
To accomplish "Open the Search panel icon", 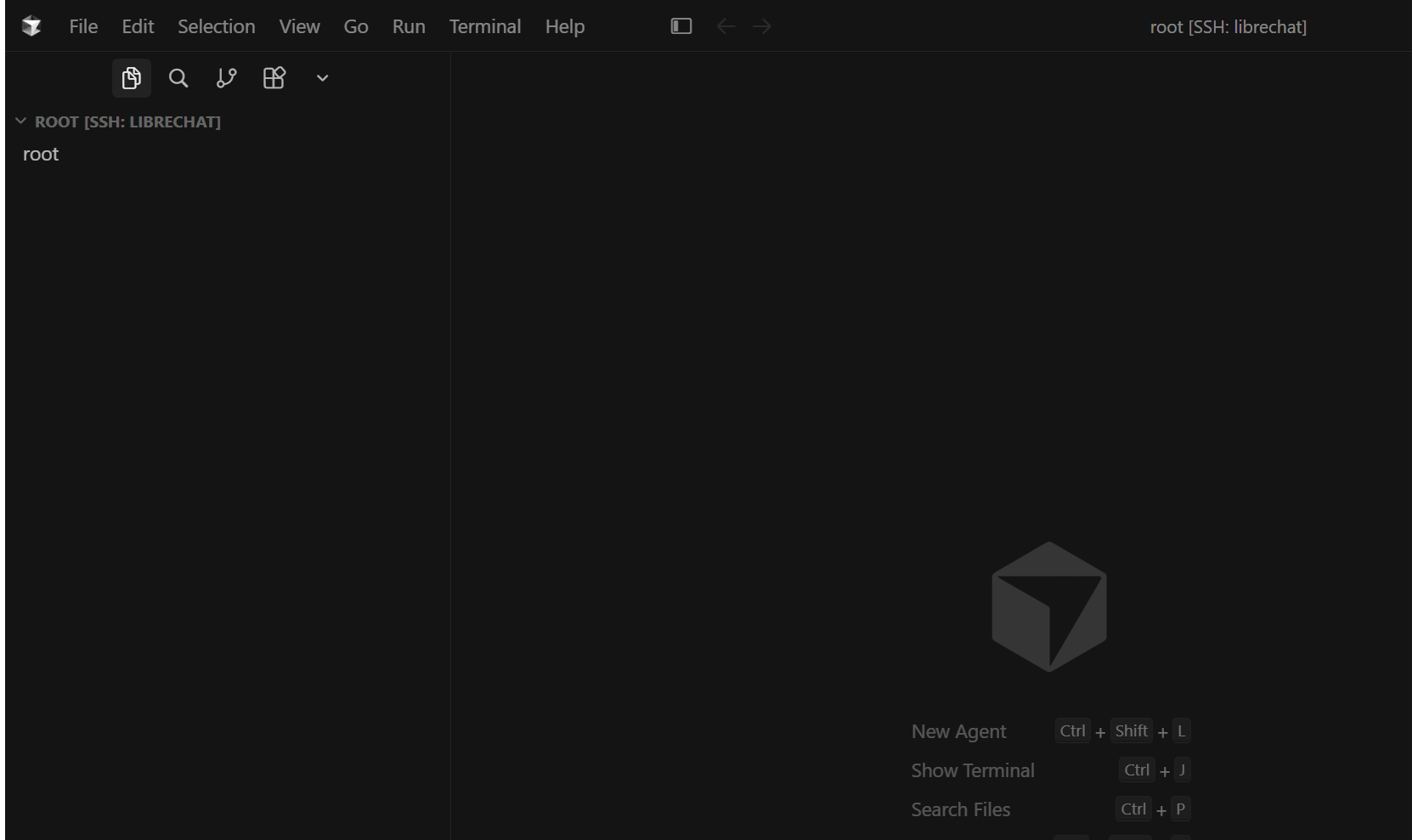I will click(178, 78).
